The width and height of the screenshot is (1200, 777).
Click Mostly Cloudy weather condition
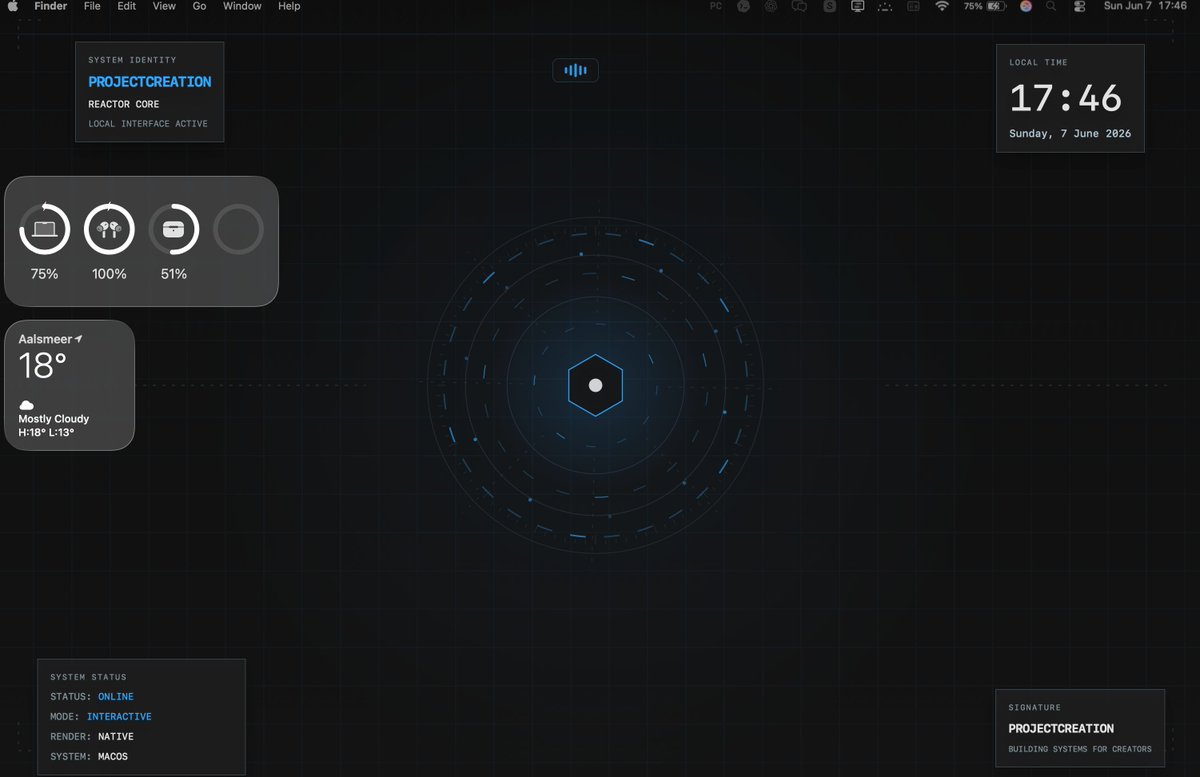coord(54,419)
